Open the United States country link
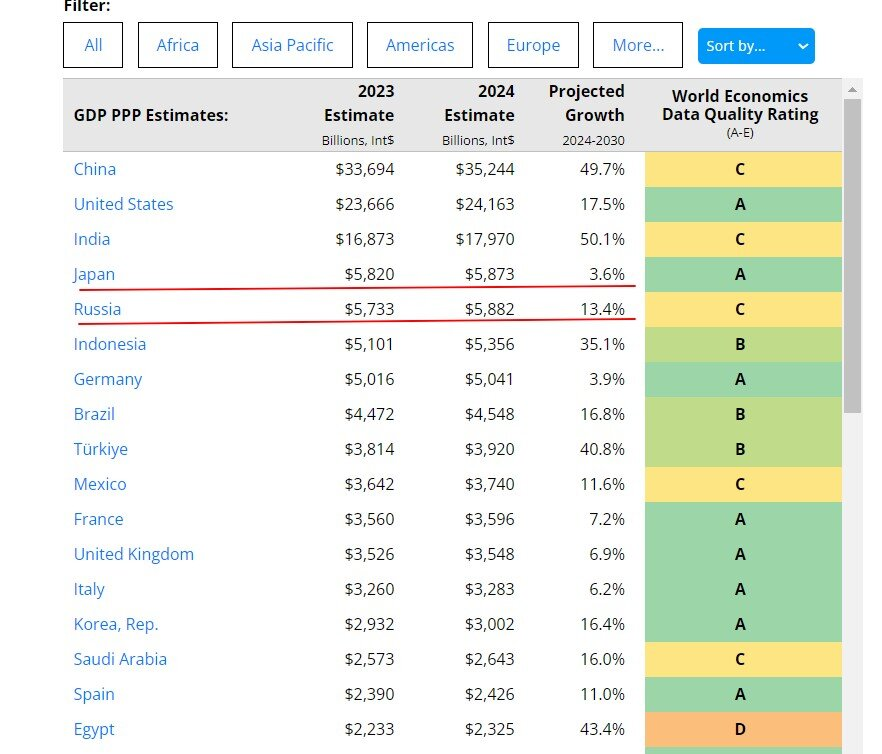This screenshot has height=754, width=882. [123, 204]
